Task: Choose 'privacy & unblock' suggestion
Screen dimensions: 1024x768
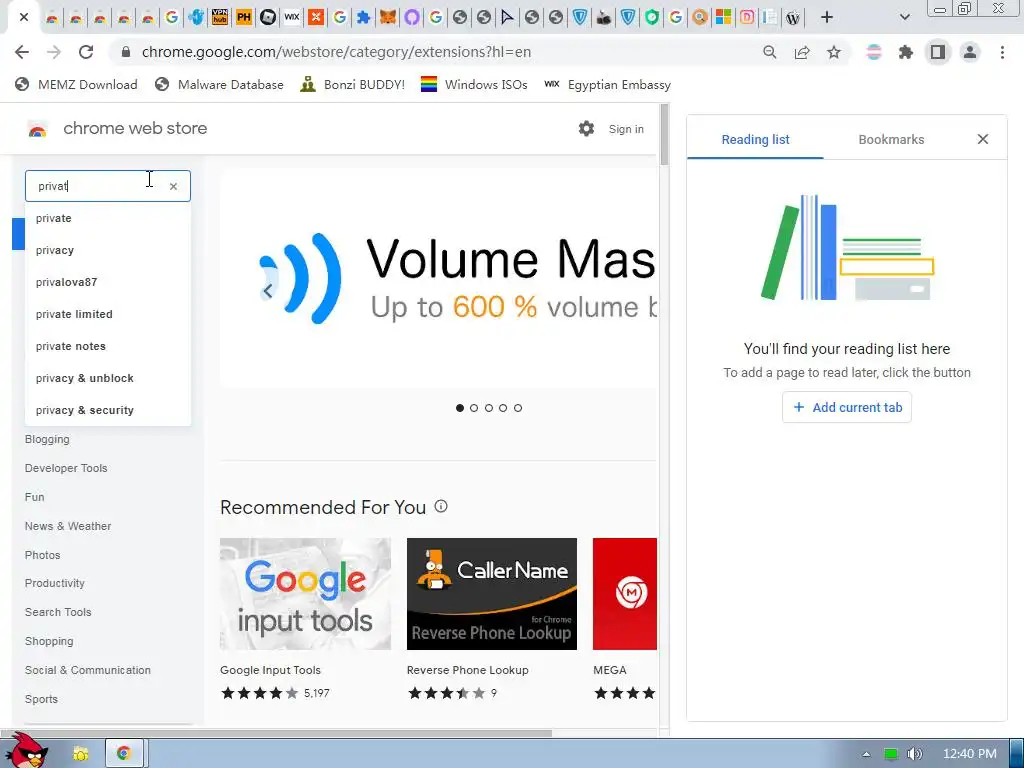Action: coord(108,378)
